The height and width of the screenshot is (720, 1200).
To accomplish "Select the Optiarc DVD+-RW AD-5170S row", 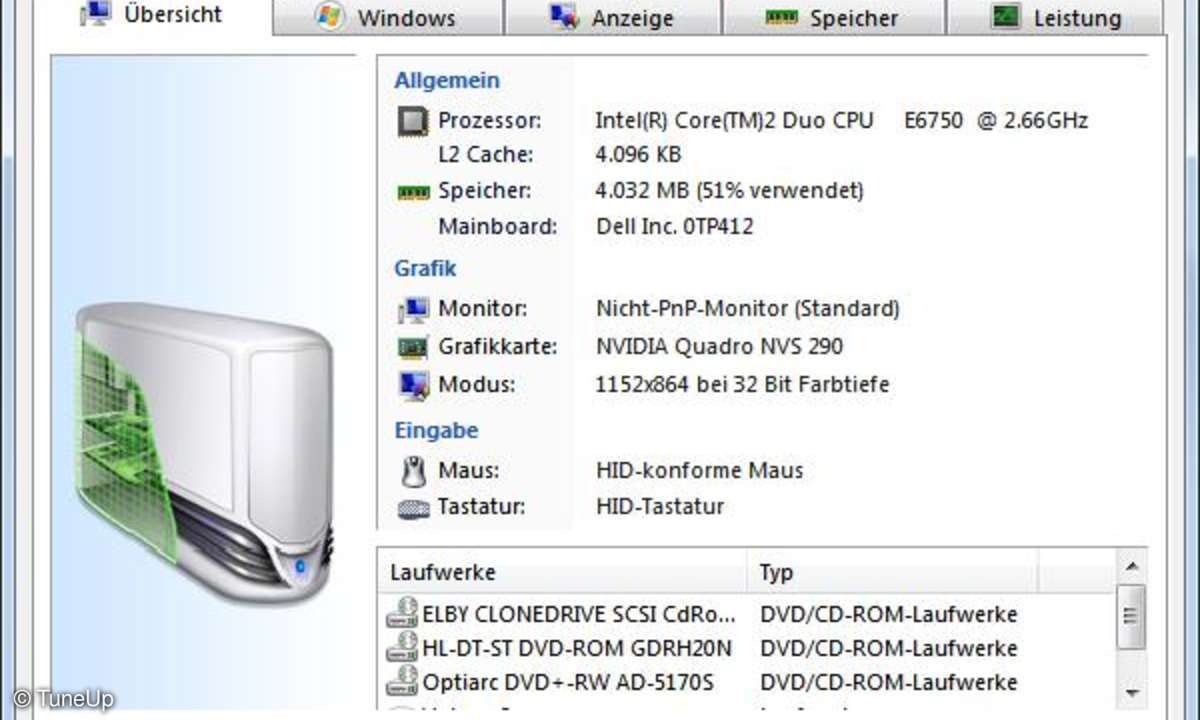I will [748, 681].
